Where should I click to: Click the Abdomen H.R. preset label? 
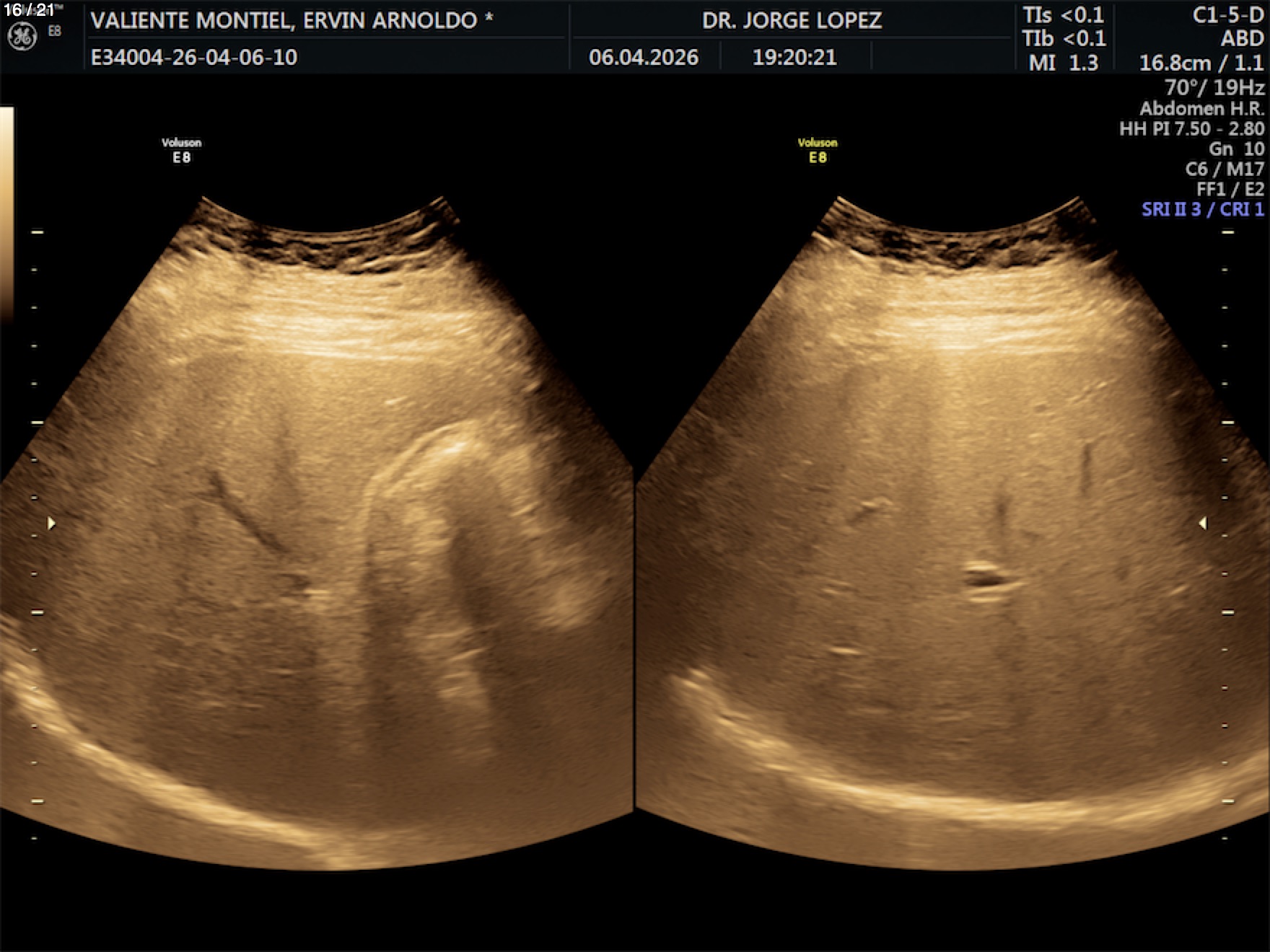[x=1201, y=109]
